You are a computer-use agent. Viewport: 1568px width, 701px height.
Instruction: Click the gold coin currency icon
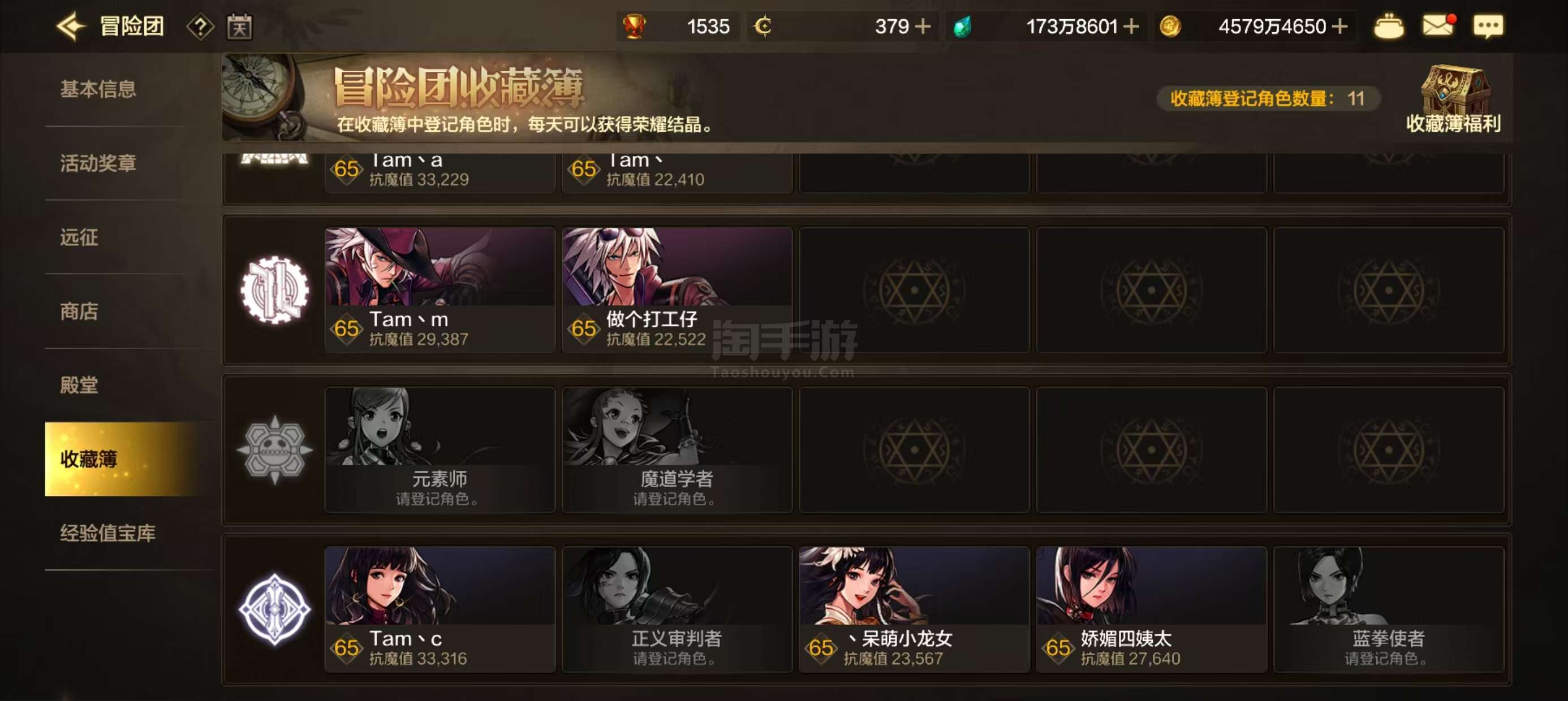[1169, 26]
